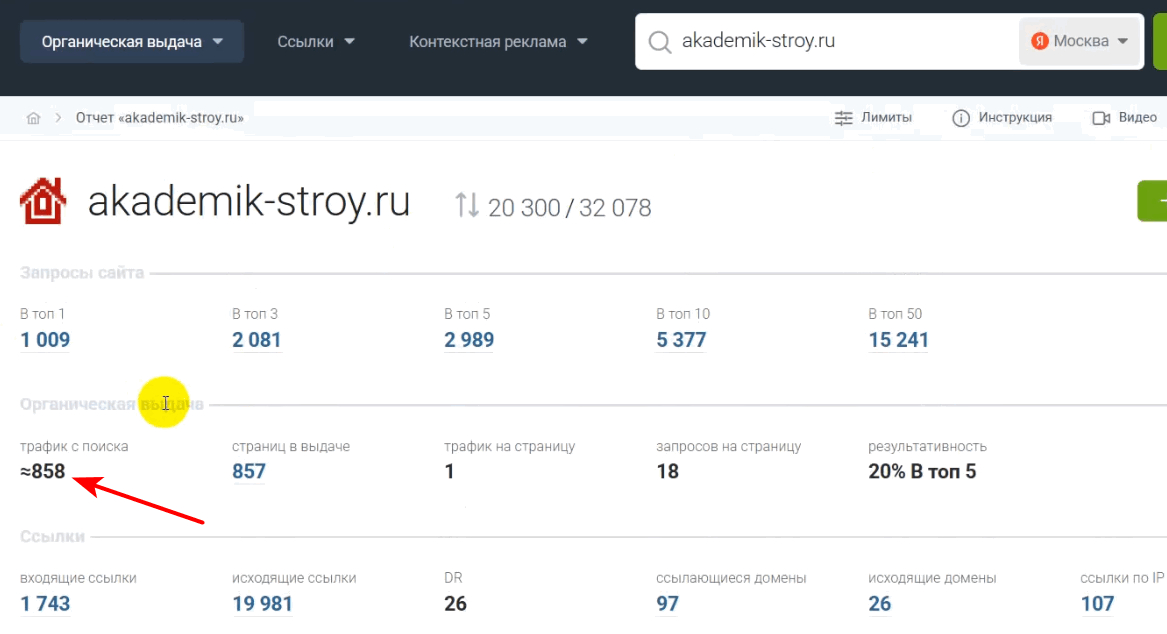
Task: Open the Москва region selector
Action: pos(1080,42)
